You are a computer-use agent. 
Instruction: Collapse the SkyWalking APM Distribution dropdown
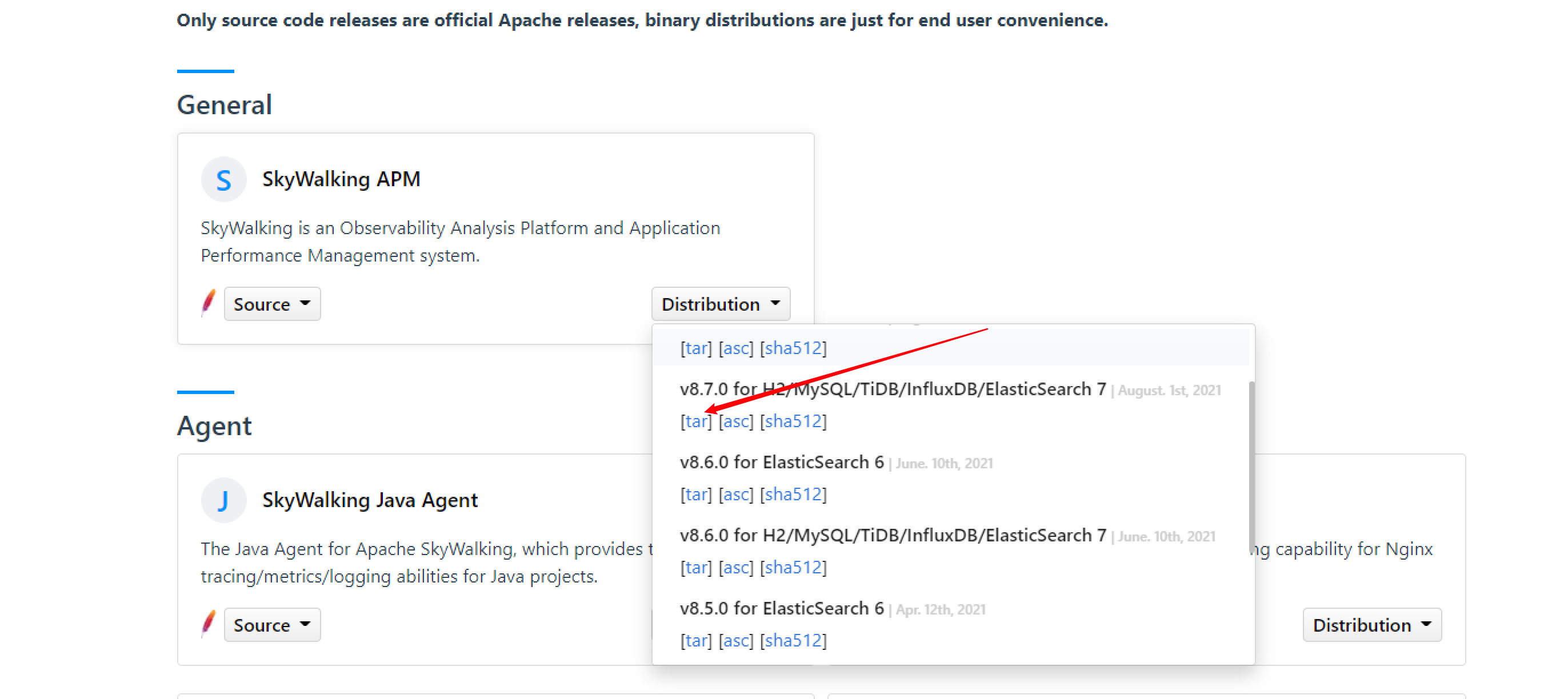click(x=720, y=304)
